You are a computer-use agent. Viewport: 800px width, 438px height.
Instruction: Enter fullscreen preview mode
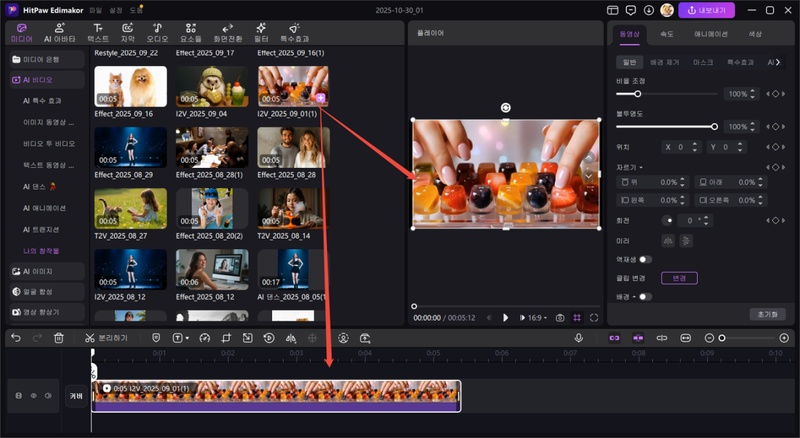(x=594, y=317)
